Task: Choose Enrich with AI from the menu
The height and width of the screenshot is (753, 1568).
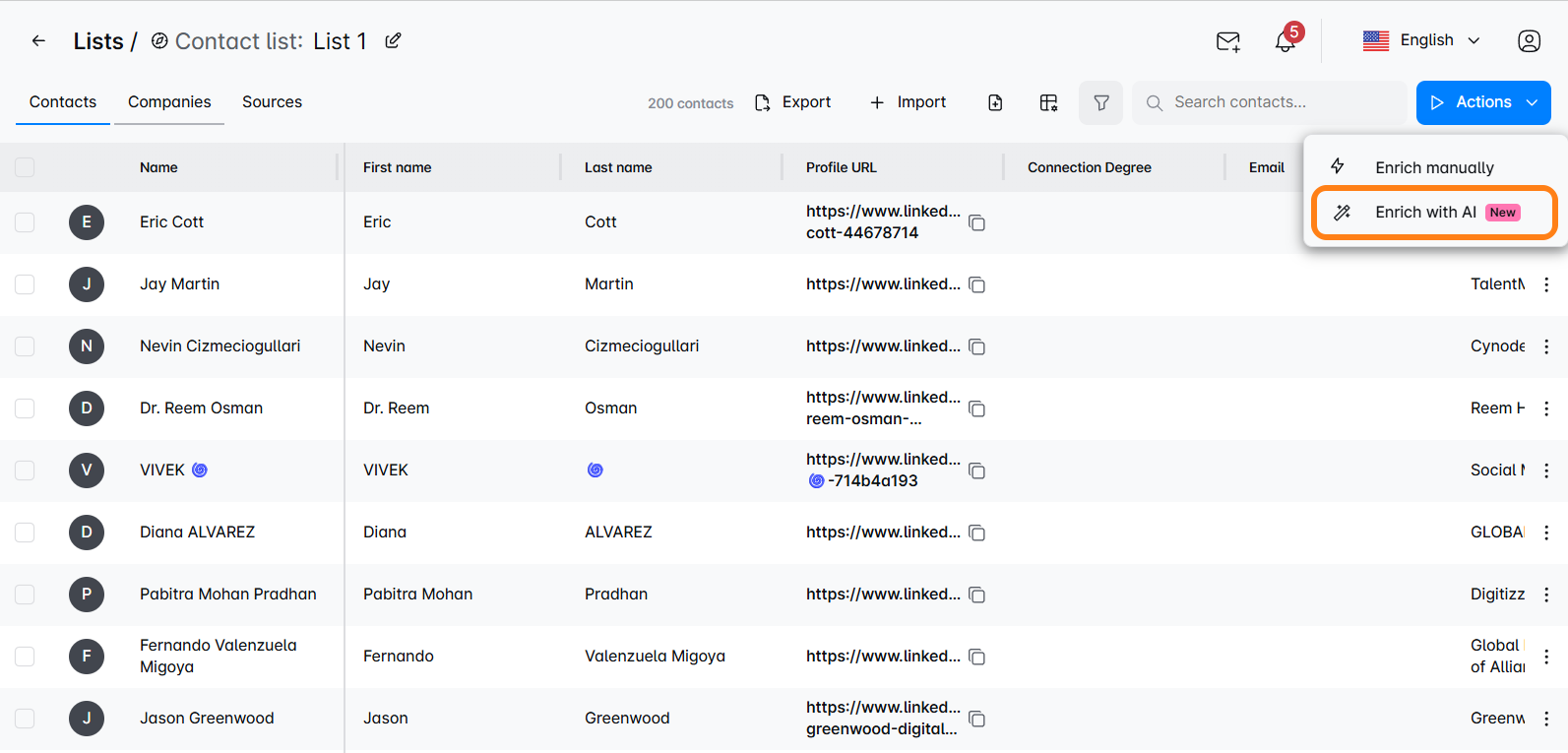Action: (1435, 213)
